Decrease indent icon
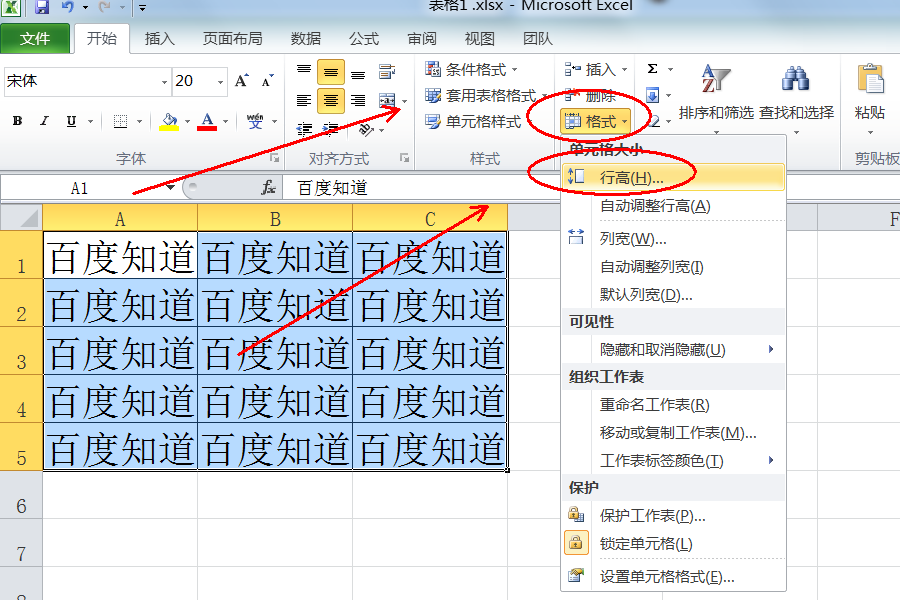This screenshot has height=600, width=900. (304, 129)
